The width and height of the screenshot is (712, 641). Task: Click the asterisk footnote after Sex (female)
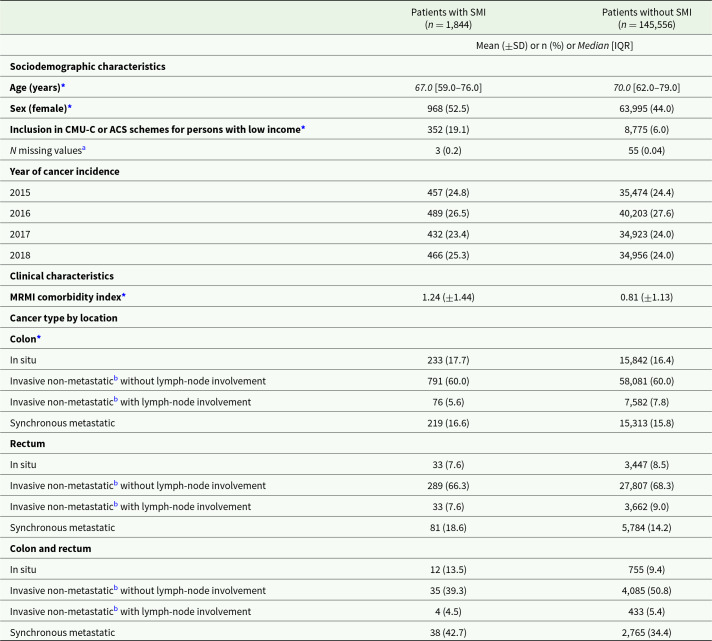pos(70,108)
